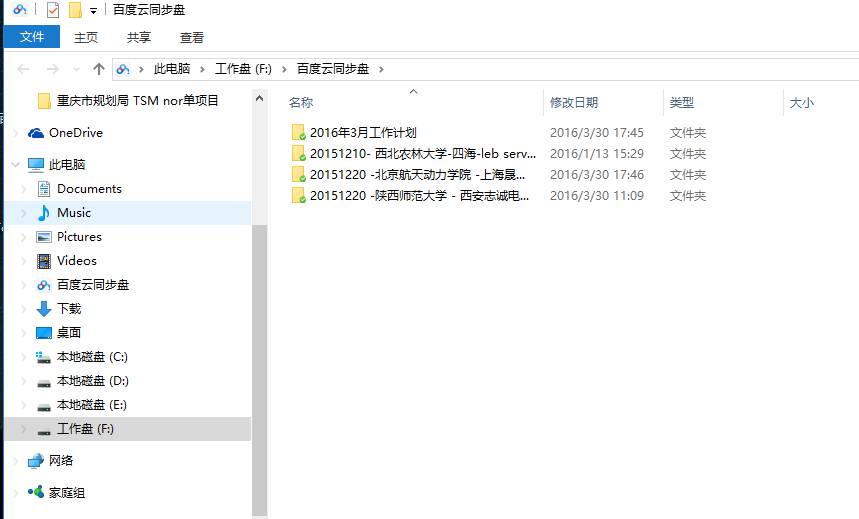Click the 网络 network icon

[36, 461]
